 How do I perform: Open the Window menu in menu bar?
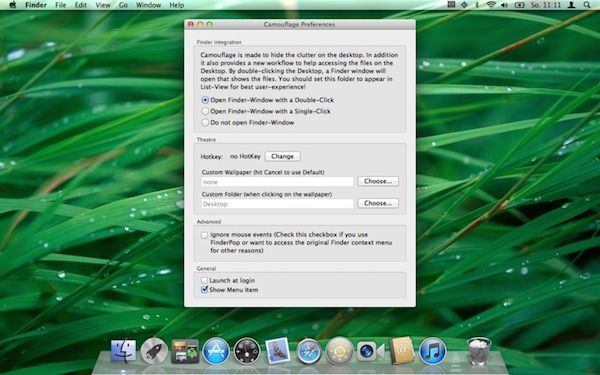148,5
